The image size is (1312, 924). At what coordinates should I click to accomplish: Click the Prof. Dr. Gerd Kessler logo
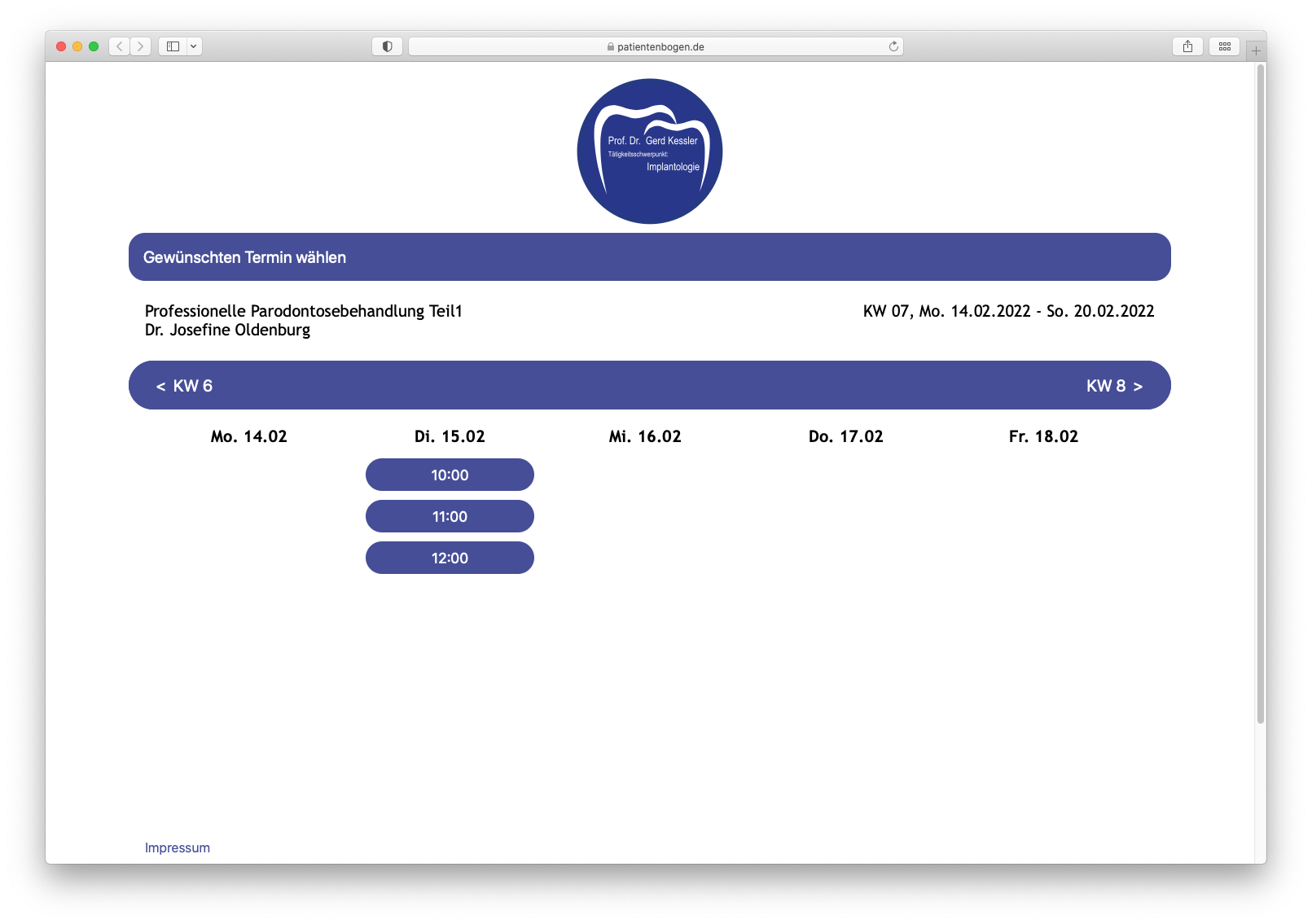tap(649, 151)
